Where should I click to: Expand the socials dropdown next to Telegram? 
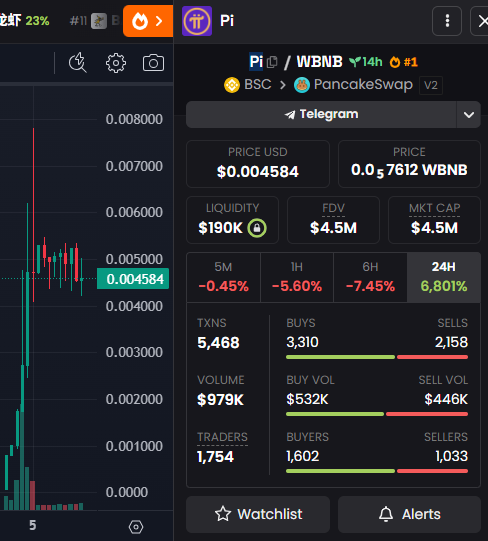coord(469,115)
